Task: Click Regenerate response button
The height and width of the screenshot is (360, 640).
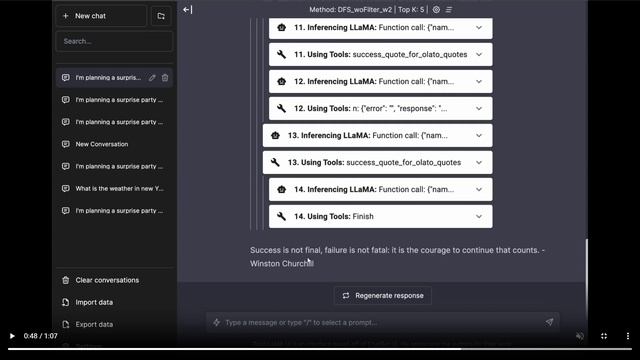Action: pos(383,296)
